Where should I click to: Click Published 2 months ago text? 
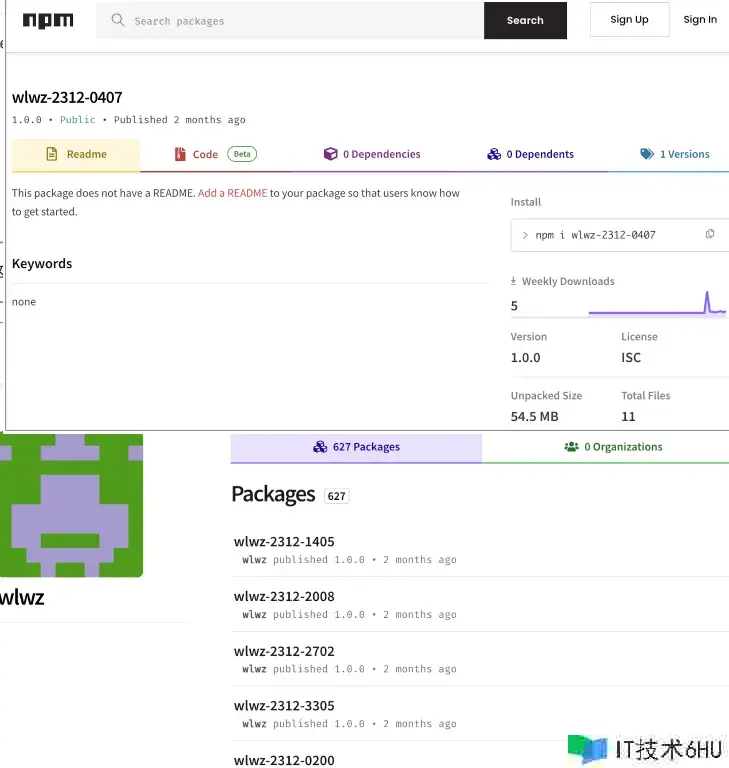click(x=180, y=120)
